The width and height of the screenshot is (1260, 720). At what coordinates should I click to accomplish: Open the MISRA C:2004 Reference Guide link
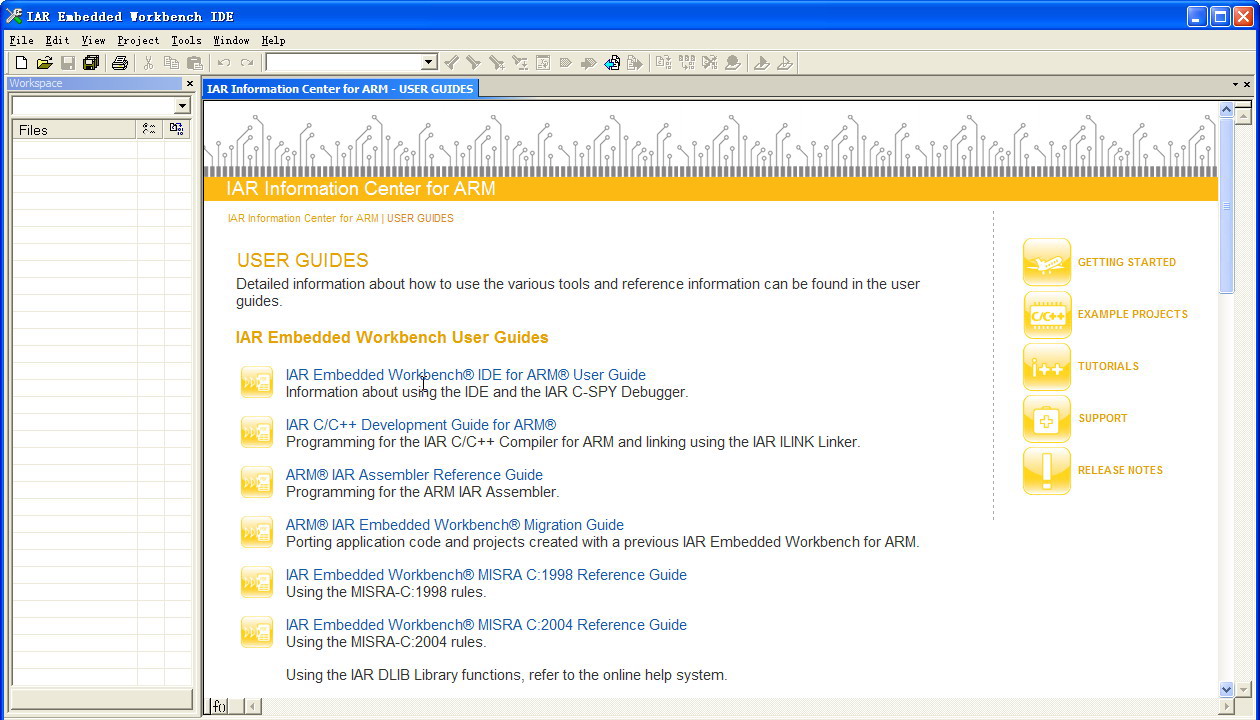pyautogui.click(x=486, y=625)
